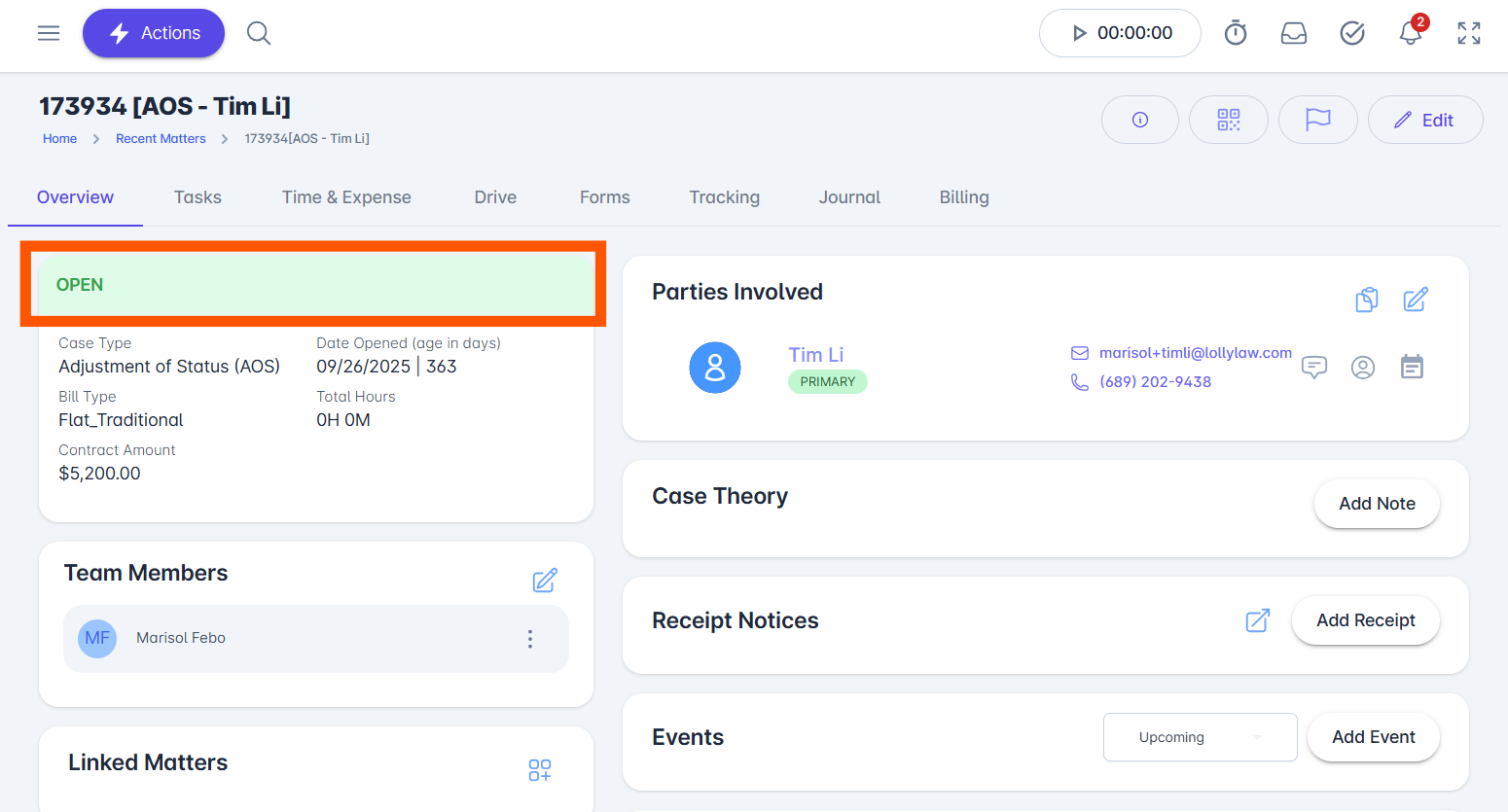
Task: View the Journal tab
Action: click(x=849, y=197)
